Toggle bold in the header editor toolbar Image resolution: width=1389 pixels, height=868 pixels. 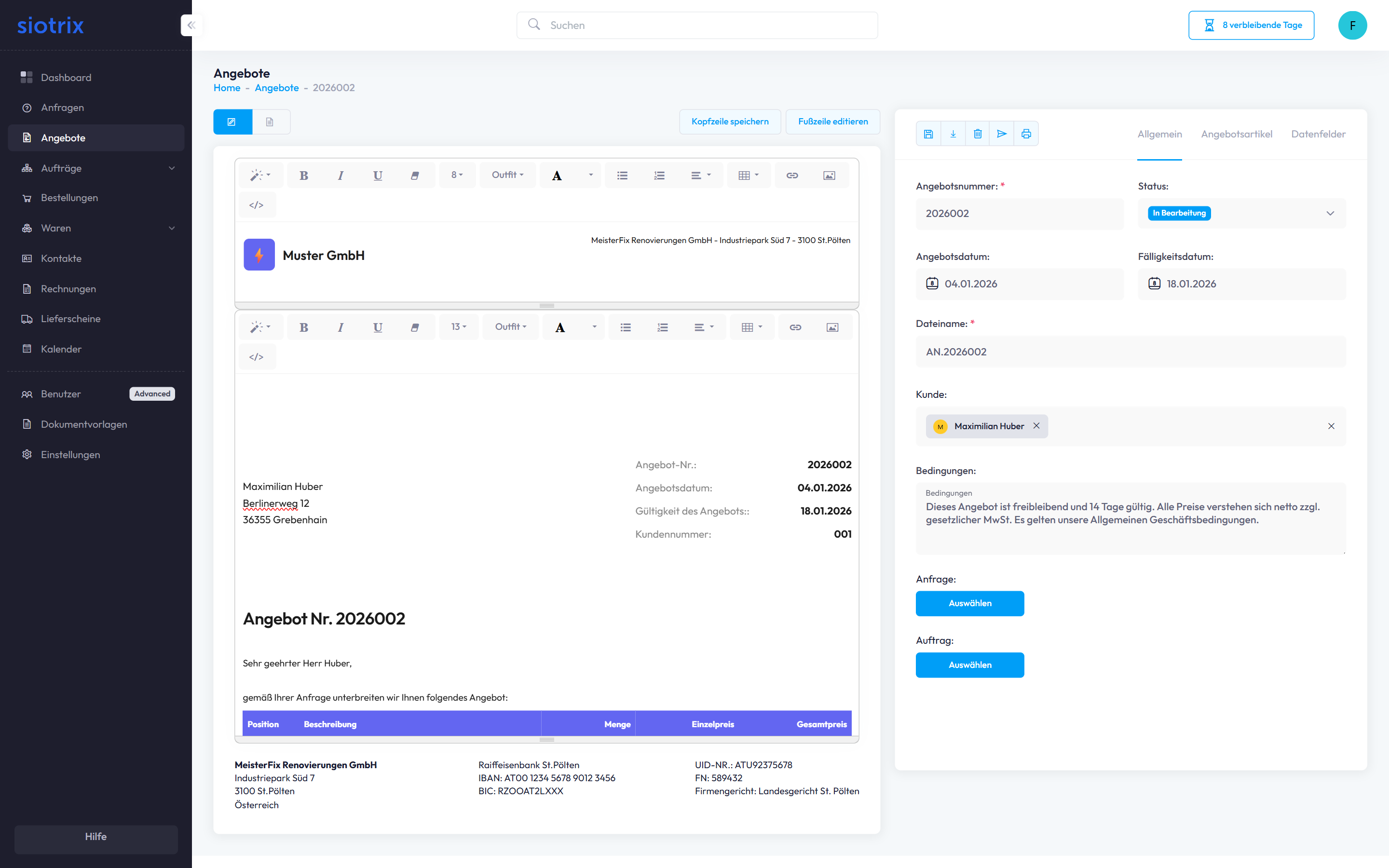tap(304, 175)
